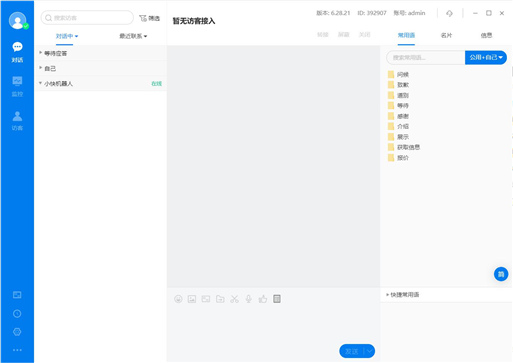Screen dimensions: 513x363
Task: Click the 报价 folder icon
Action: pos(391,158)
